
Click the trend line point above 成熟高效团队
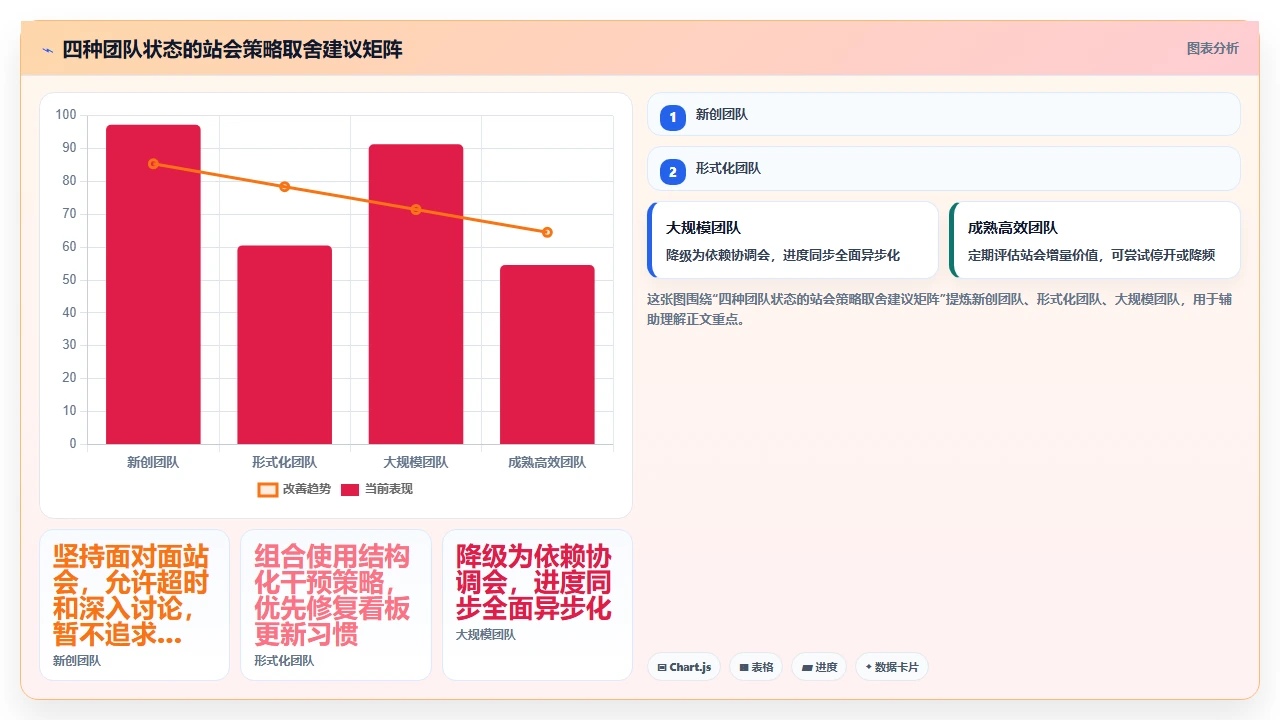click(x=547, y=232)
